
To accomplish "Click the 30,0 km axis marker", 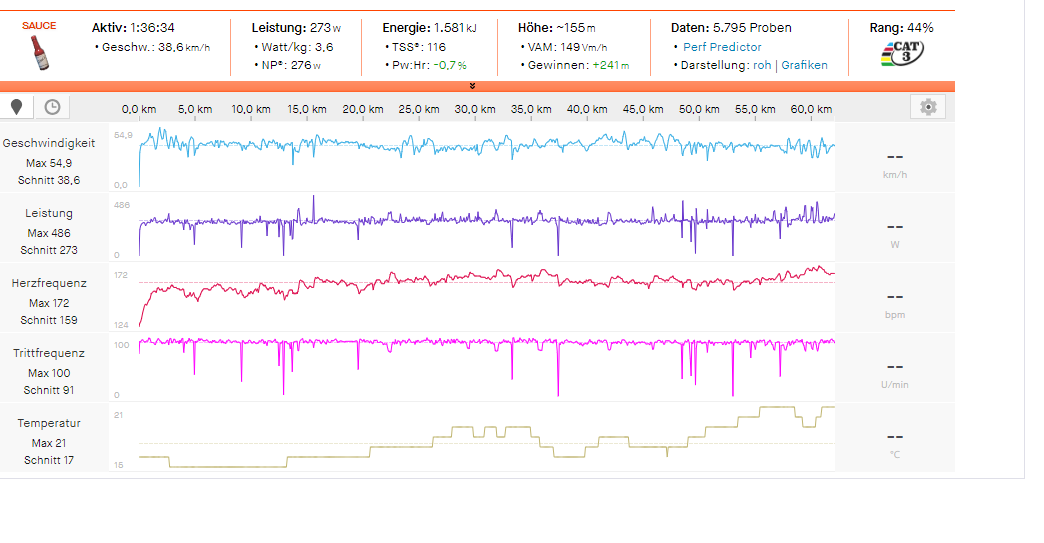I will [475, 109].
